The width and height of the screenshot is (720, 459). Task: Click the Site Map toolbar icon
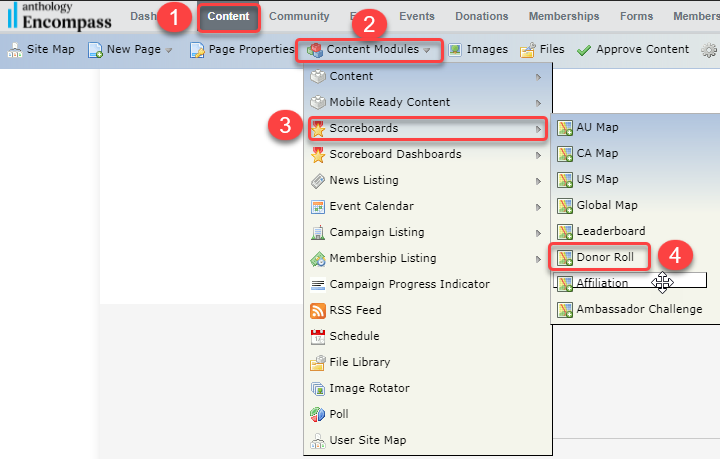[14, 49]
